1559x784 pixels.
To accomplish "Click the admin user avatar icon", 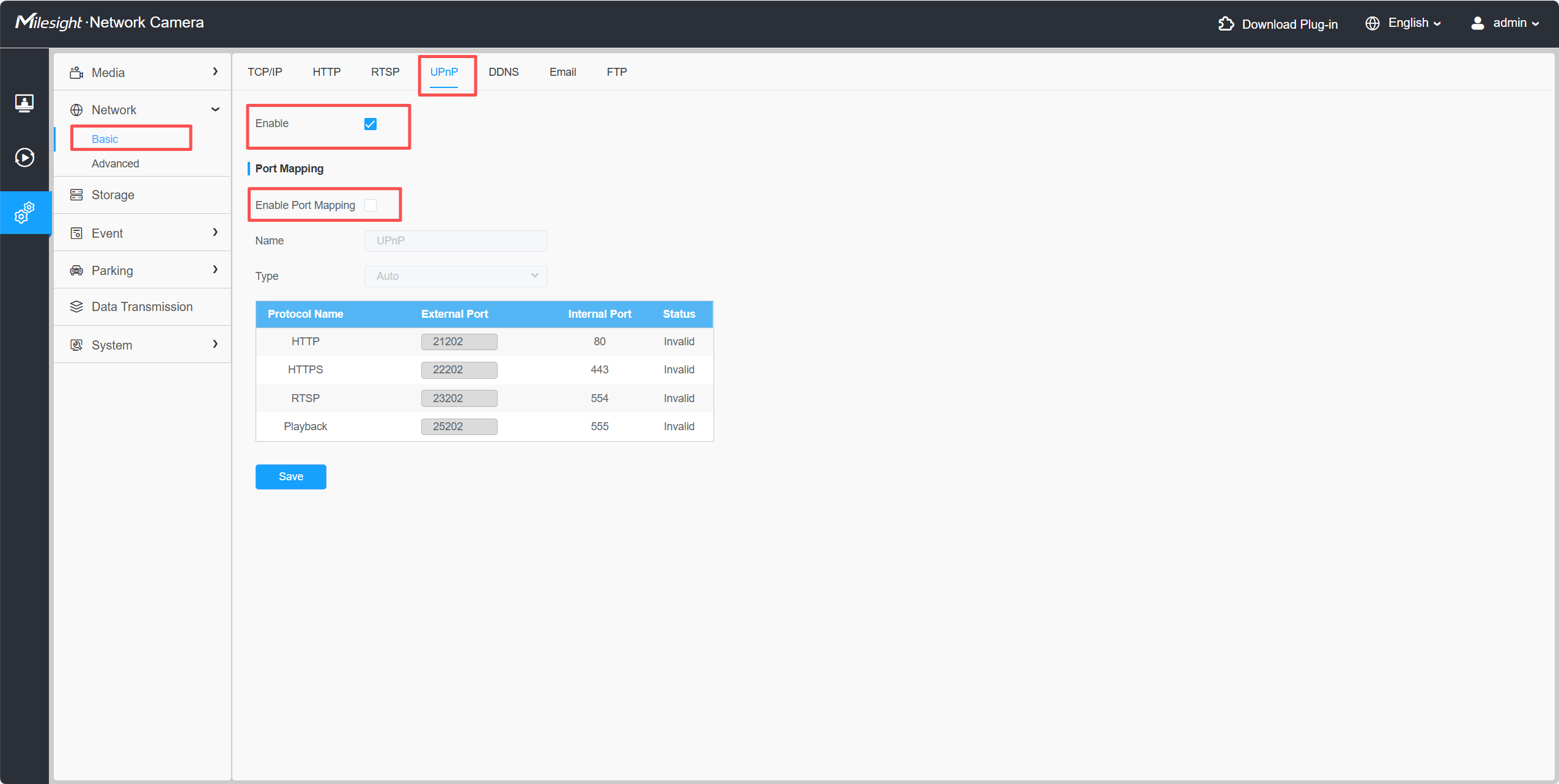I will click(1477, 23).
